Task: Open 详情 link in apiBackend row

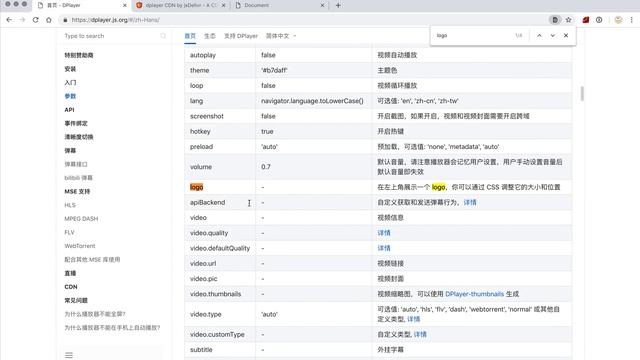Action: [x=470, y=202]
